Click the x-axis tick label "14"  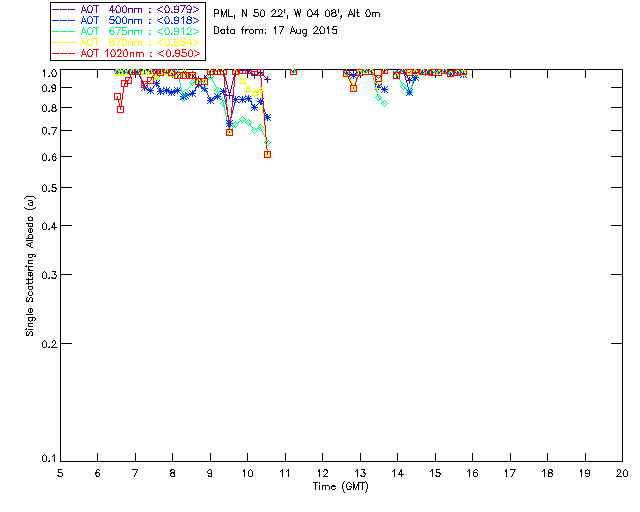398,473
